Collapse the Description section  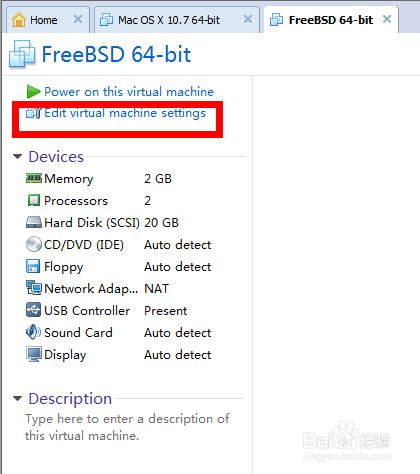click(x=17, y=398)
